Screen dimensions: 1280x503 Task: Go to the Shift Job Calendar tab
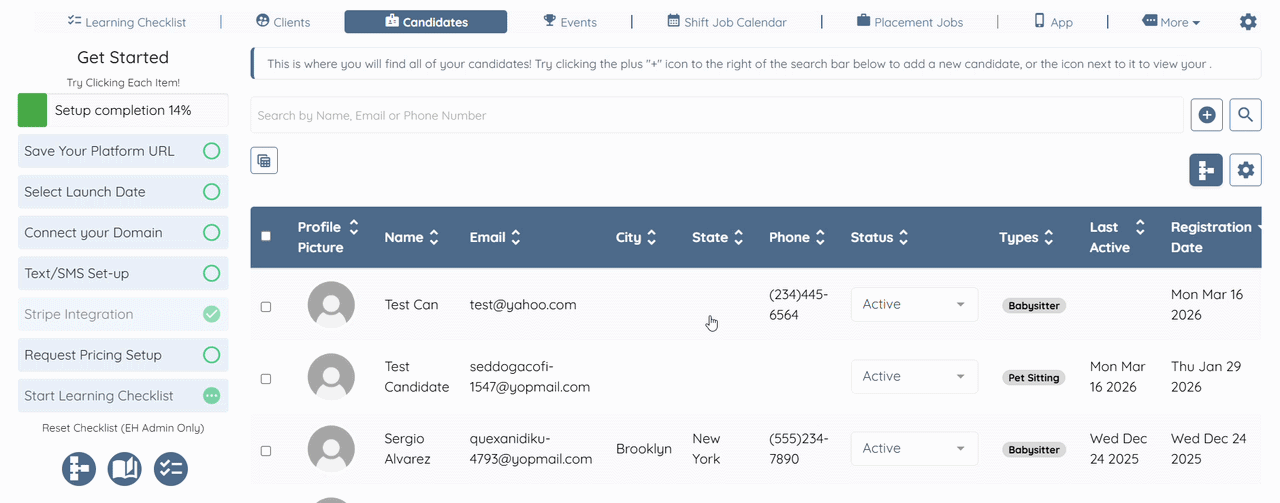(x=726, y=22)
